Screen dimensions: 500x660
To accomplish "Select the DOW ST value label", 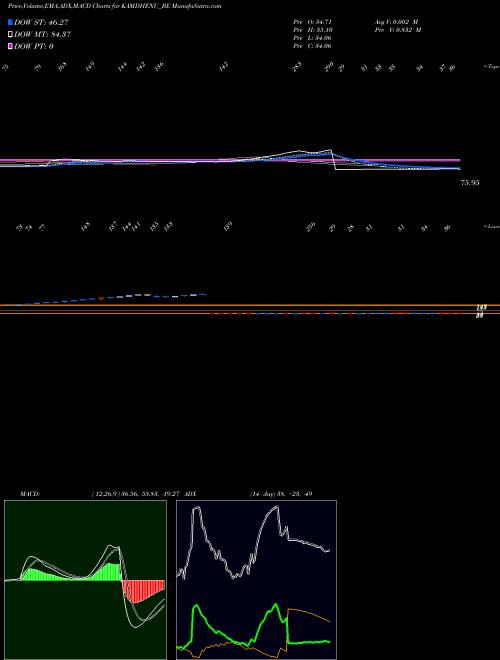I will tap(41, 22).
